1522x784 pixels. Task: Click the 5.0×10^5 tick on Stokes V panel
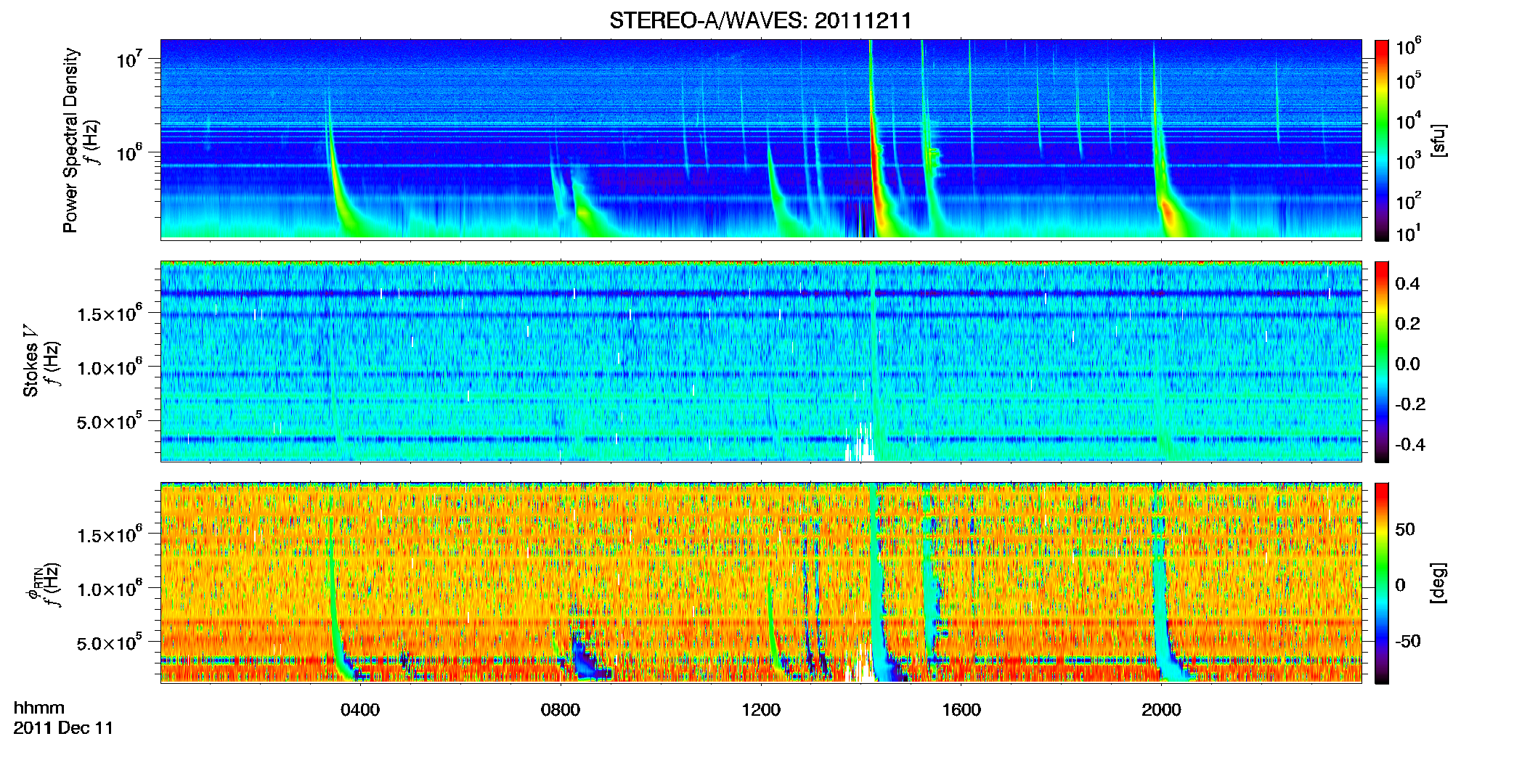[109, 422]
